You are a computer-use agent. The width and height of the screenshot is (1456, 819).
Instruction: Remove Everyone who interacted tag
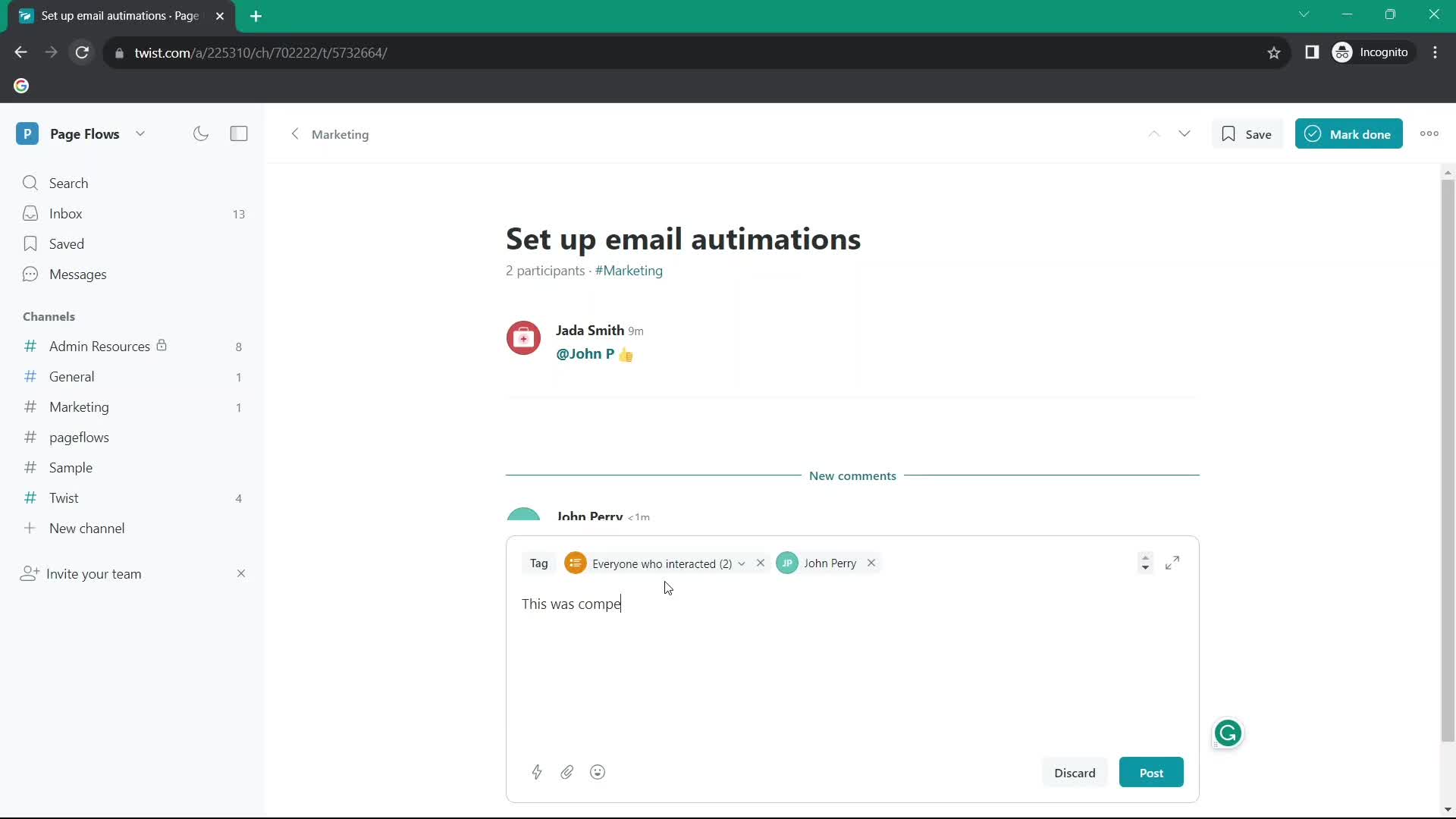[x=761, y=563]
